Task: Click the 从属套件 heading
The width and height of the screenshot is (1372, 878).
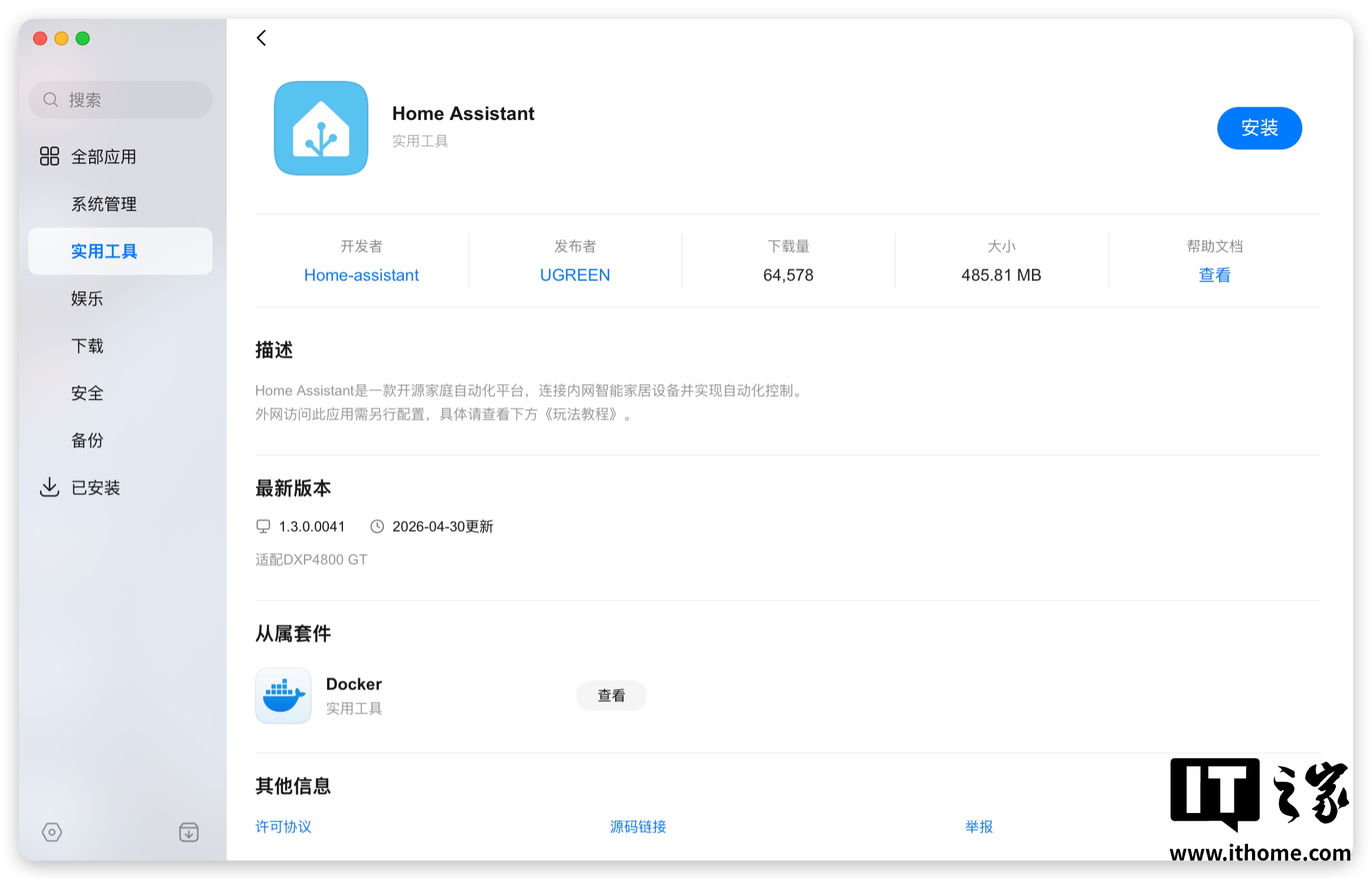Action: (x=293, y=634)
